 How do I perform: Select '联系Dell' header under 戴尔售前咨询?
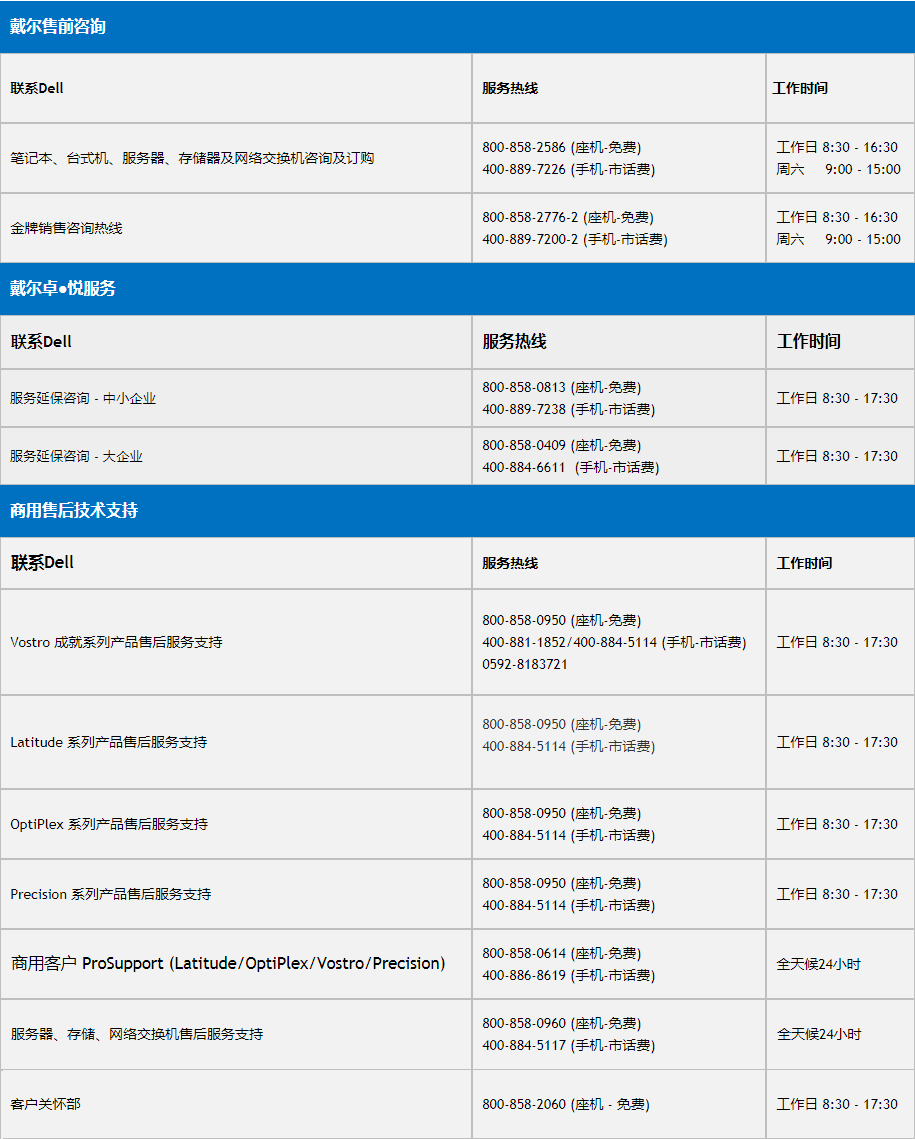pos(37,88)
